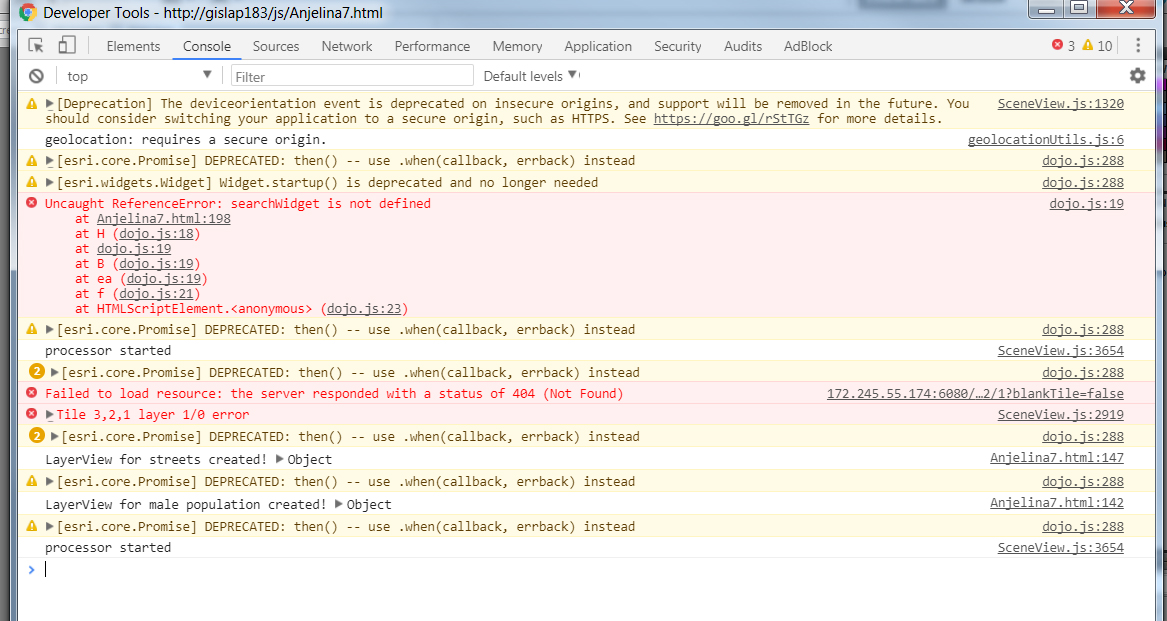Click the Chrome icon in title bar
The height and width of the screenshot is (621, 1167).
pos(28,14)
